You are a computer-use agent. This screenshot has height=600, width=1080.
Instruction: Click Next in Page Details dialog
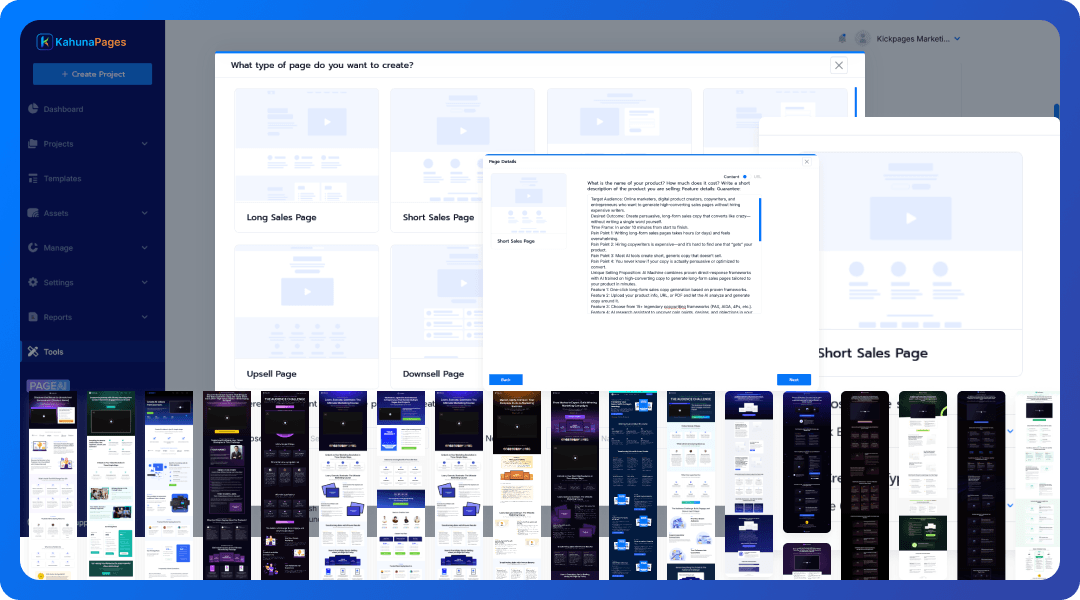[x=793, y=380]
